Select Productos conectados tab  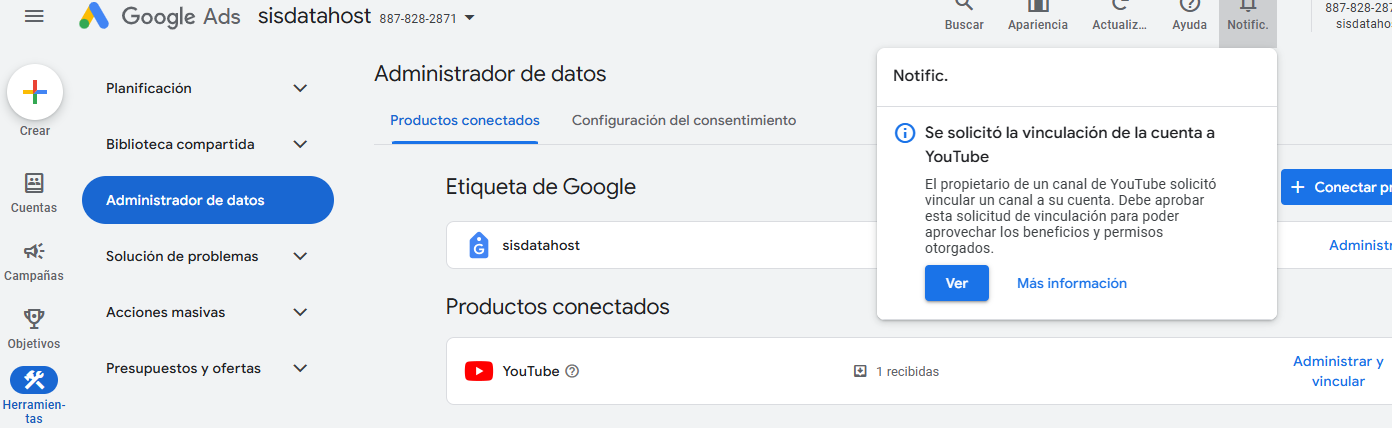click(x=465, y=120)
